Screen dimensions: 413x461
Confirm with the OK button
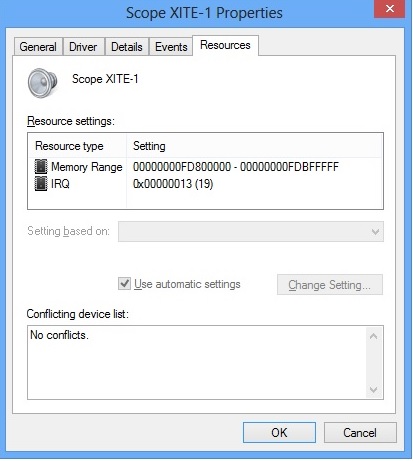pyautogui.click(x=279, y=433)
